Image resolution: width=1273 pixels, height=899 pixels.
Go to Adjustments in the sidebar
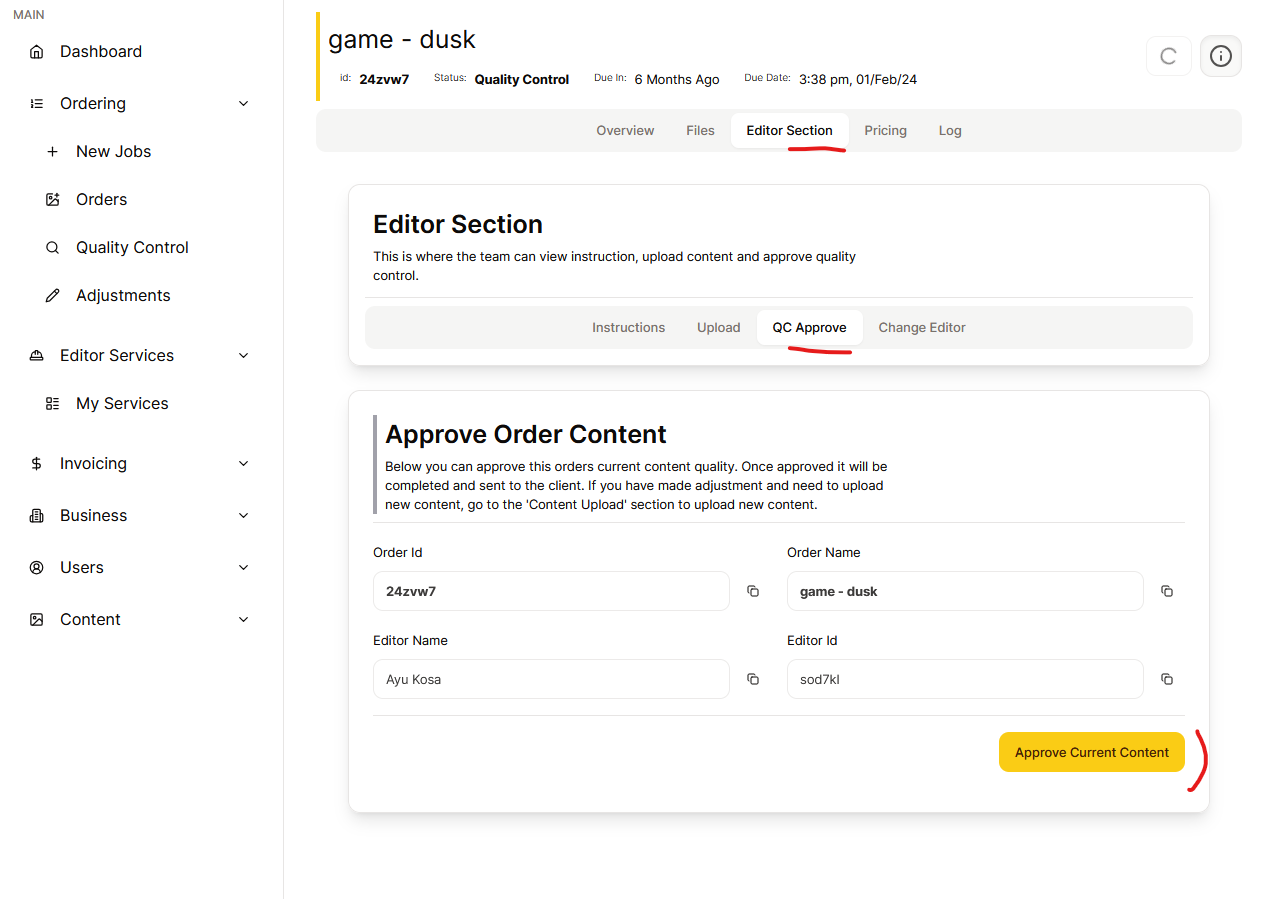point(123,296)
